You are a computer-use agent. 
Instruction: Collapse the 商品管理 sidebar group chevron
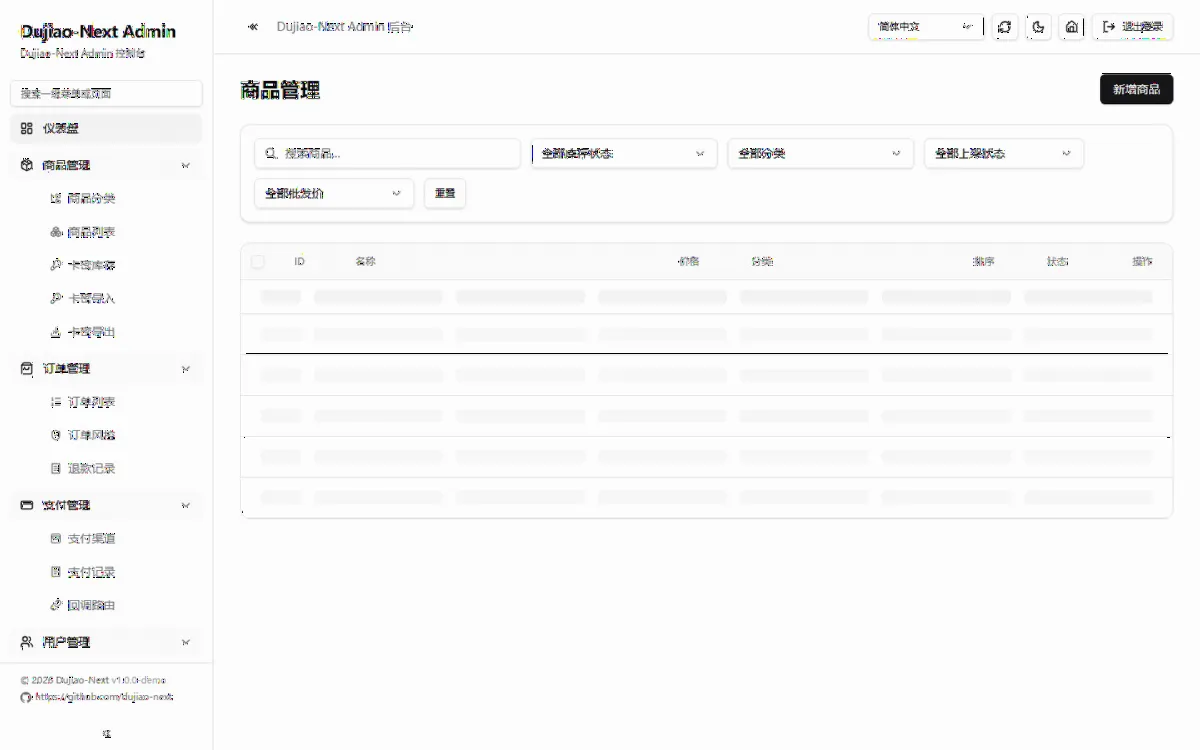tap(186, 165)
